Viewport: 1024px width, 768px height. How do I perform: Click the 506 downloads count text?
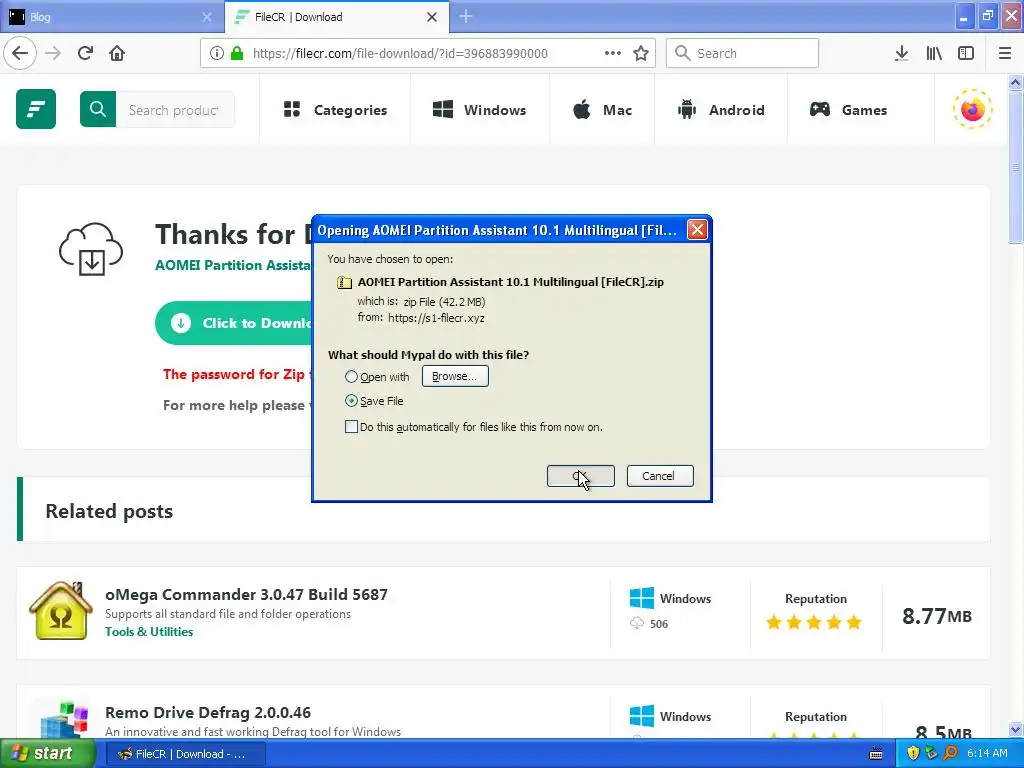click(x=659, y=624)
